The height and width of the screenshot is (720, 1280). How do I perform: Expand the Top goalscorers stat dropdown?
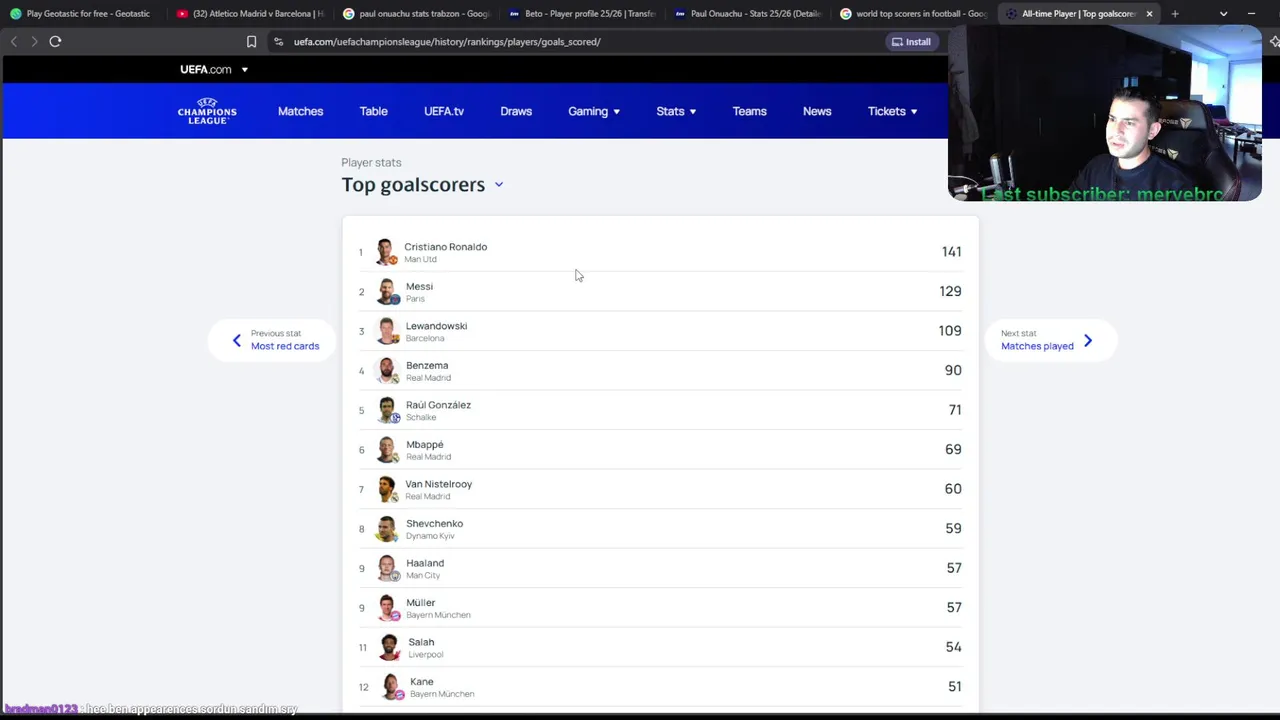[499, 185]
